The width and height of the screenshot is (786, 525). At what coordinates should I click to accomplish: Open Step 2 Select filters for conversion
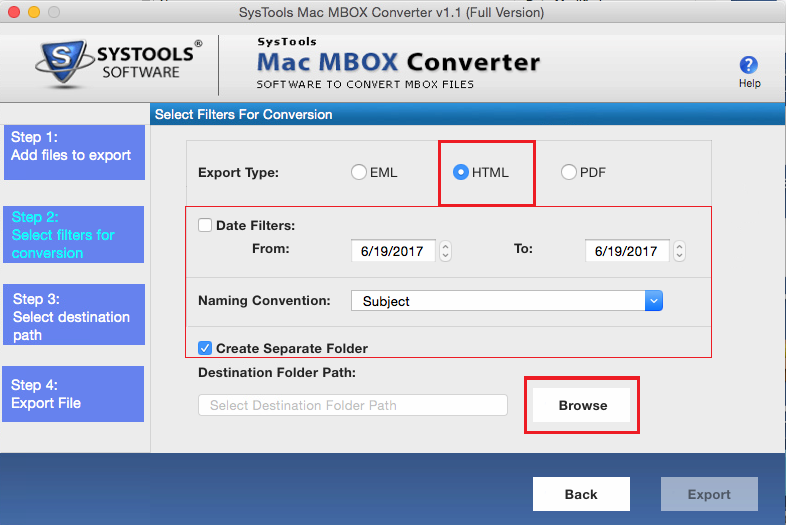click(x=74, y=235)
